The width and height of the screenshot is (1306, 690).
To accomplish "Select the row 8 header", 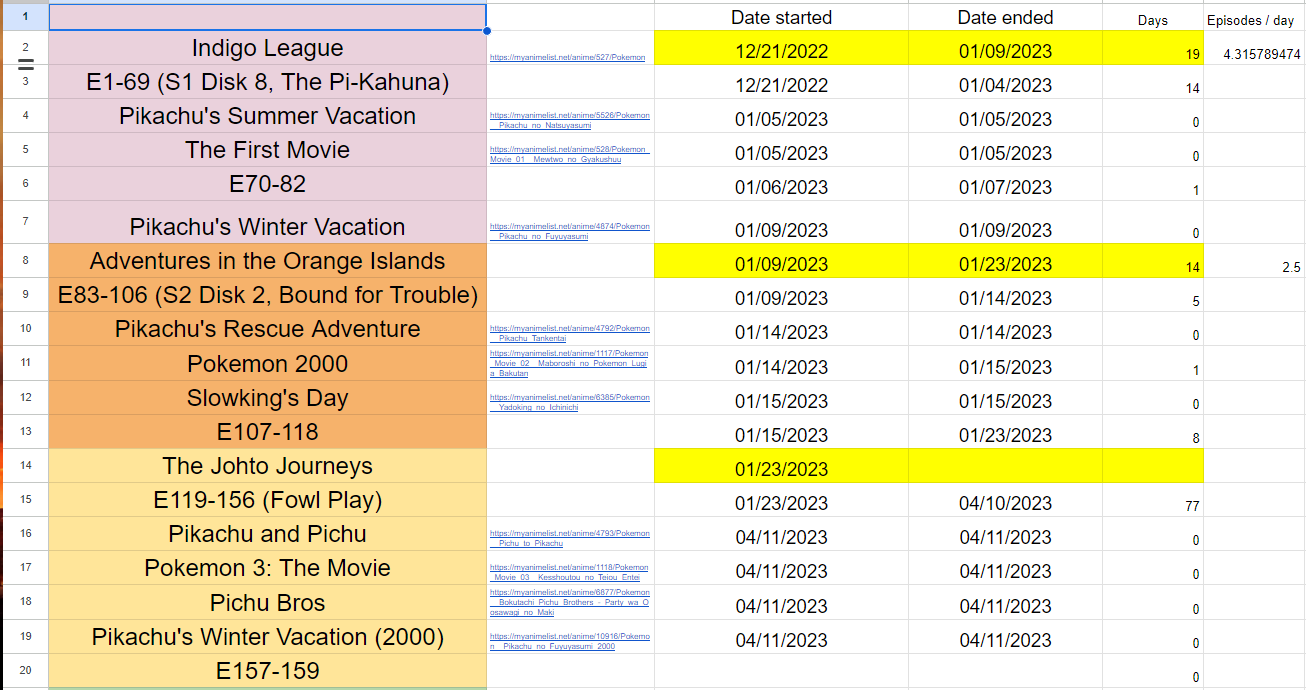I will click(25, 261).
